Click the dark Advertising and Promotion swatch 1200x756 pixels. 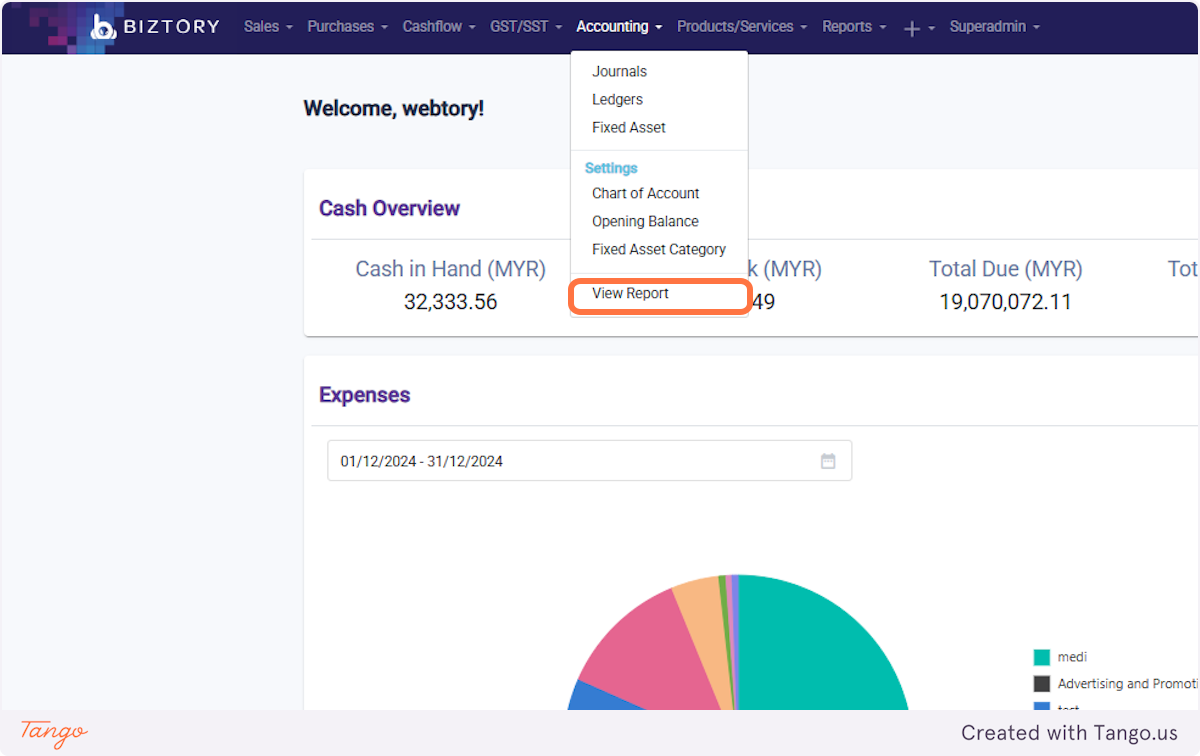[x=1042, y=684]
